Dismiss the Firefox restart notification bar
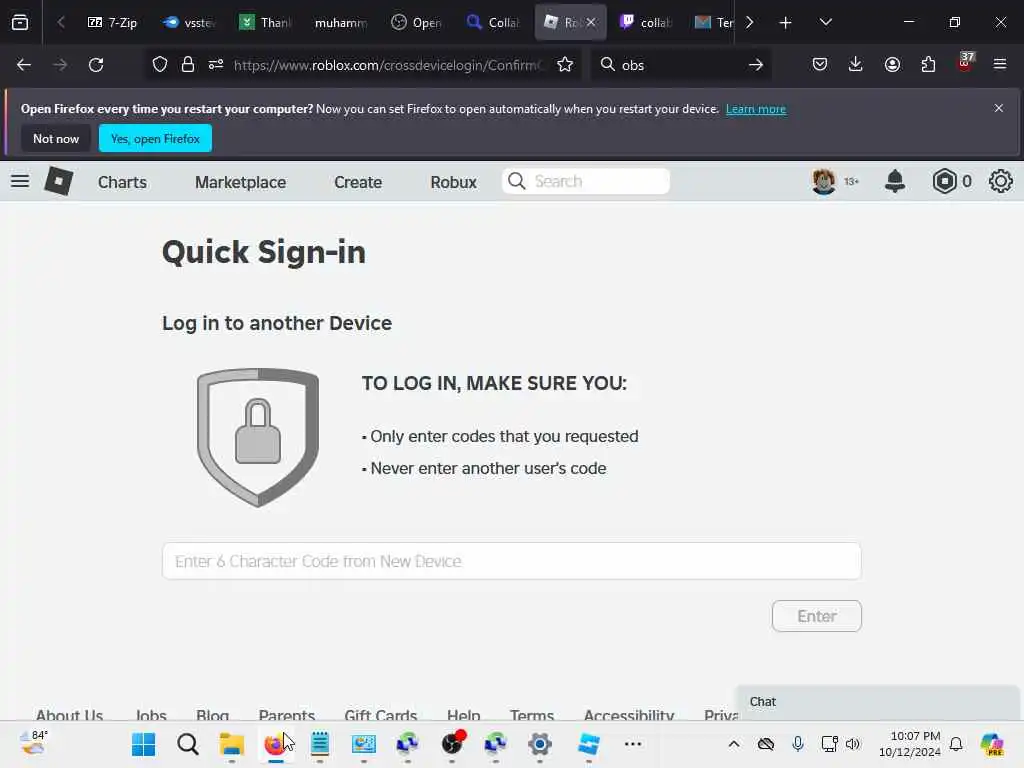The width and height of the screenshot is (1024, 768). click(x=999, y=108)
